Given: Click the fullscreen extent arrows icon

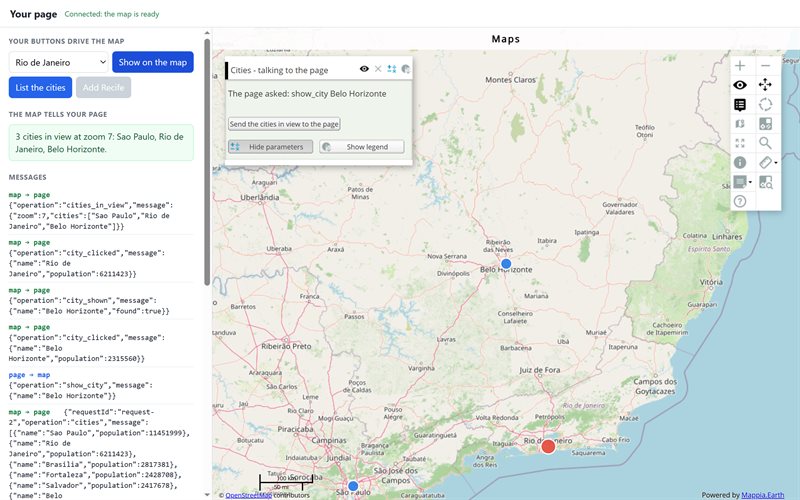Looking at the screenshot, I should tap(740, 143).
